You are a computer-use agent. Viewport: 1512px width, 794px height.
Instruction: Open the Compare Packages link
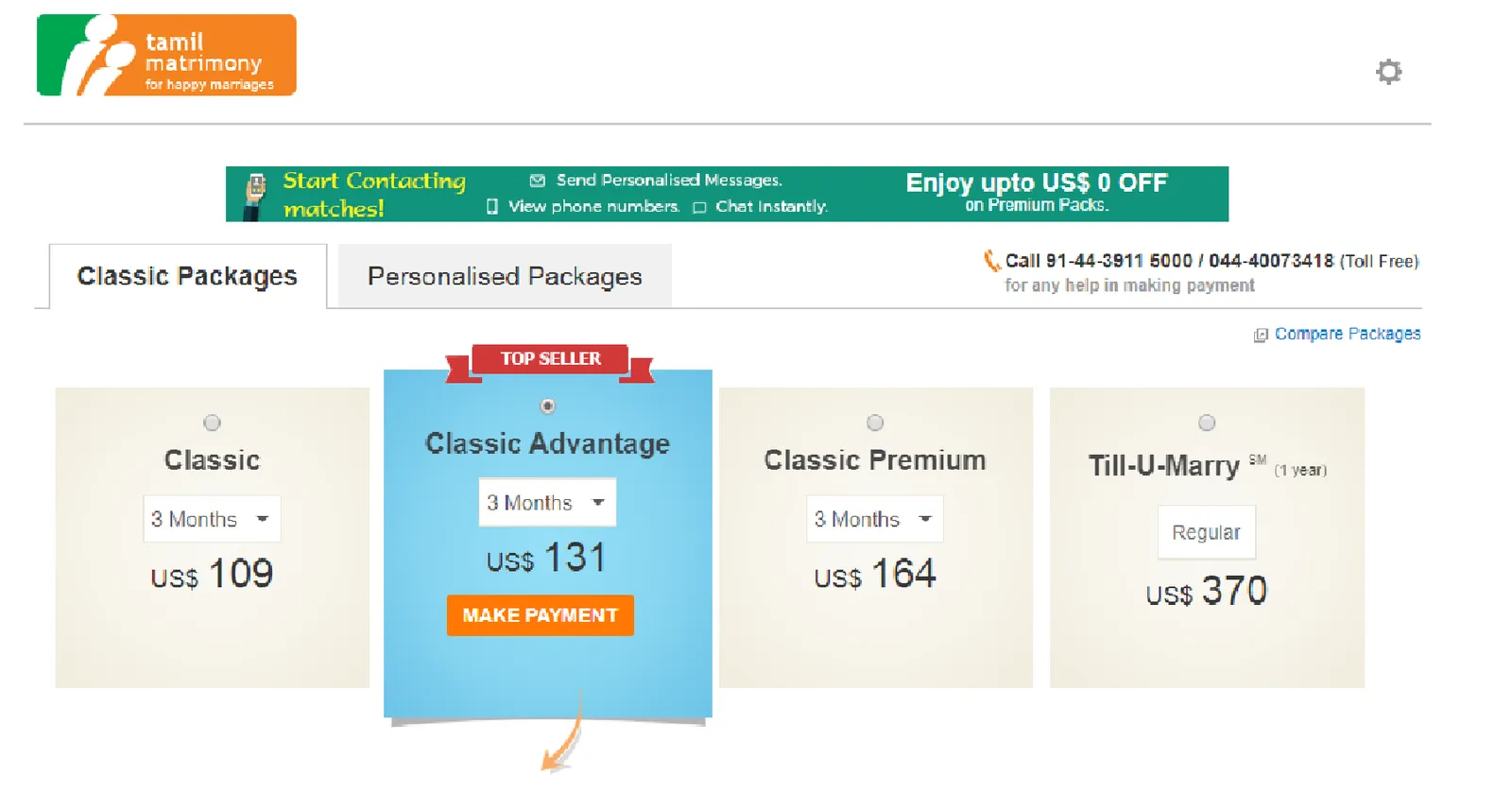pyautogui.click(x=1347, y=334)
